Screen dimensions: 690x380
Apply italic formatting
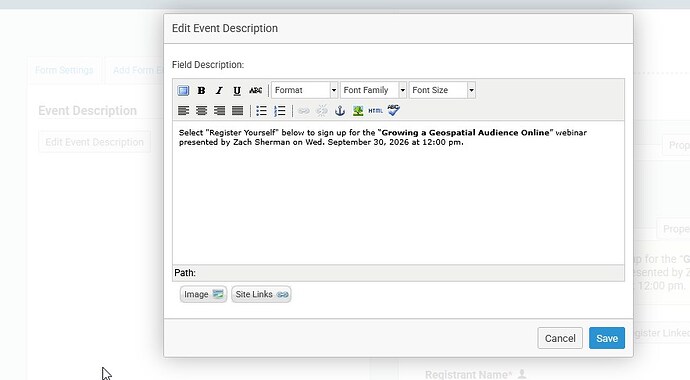point(219,90)
